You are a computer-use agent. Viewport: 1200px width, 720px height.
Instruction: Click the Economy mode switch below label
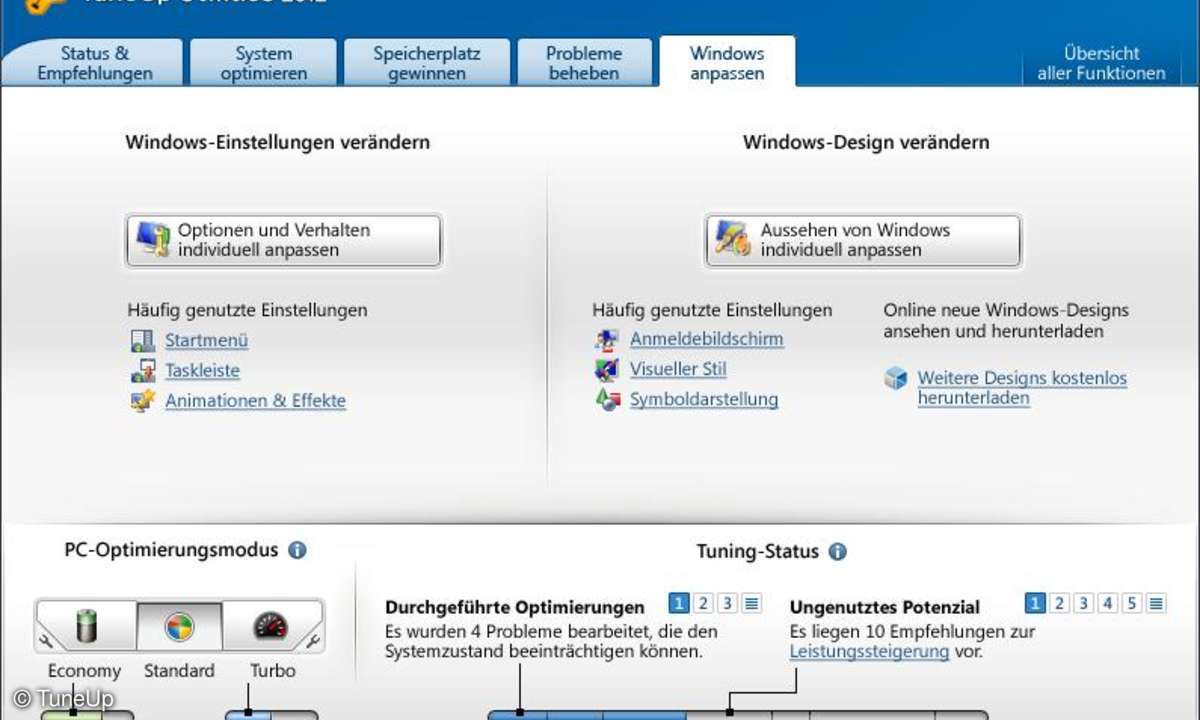[87, 715]
